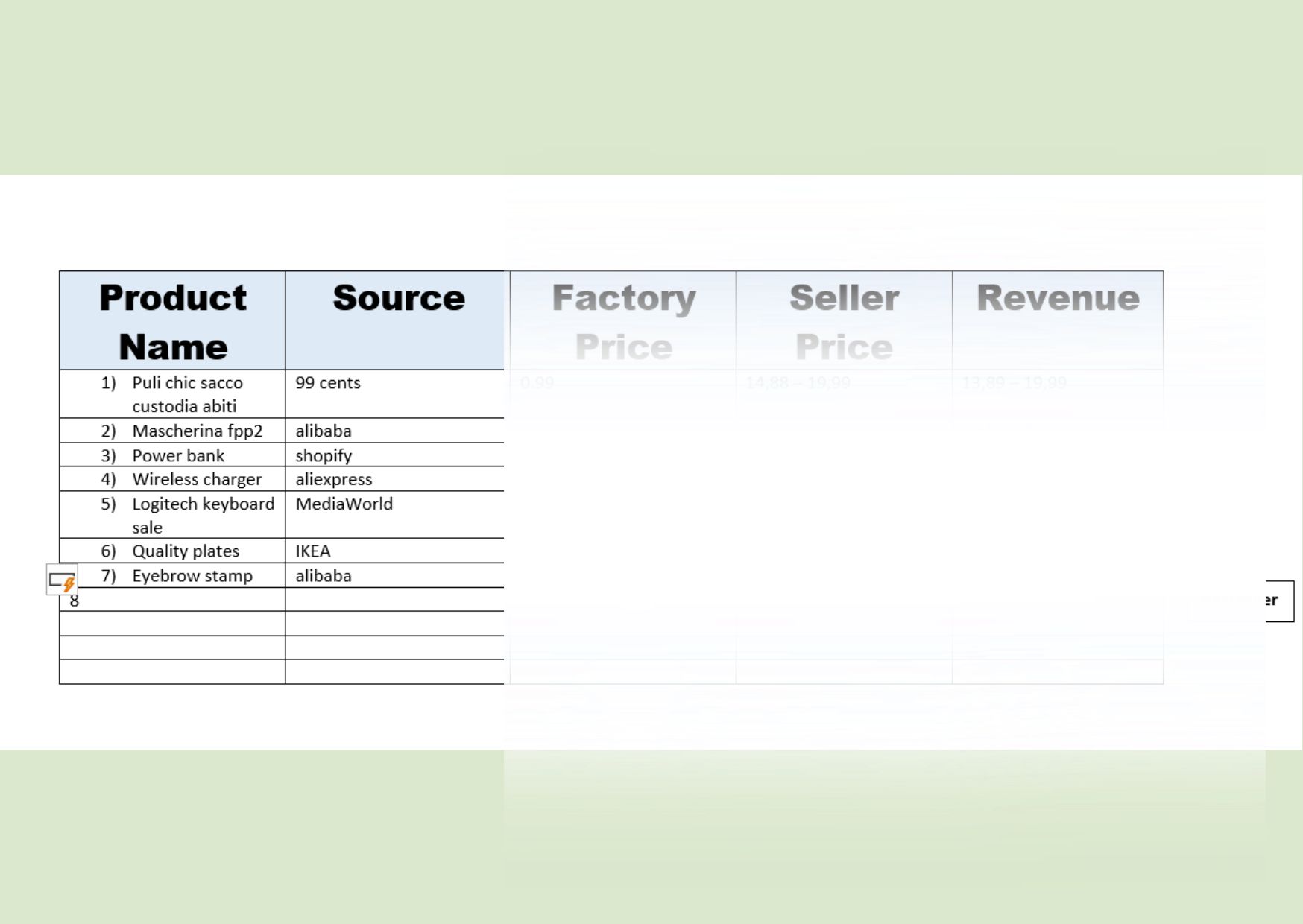Place cursor in 'shopify' source cell

[x=324, y=456]
